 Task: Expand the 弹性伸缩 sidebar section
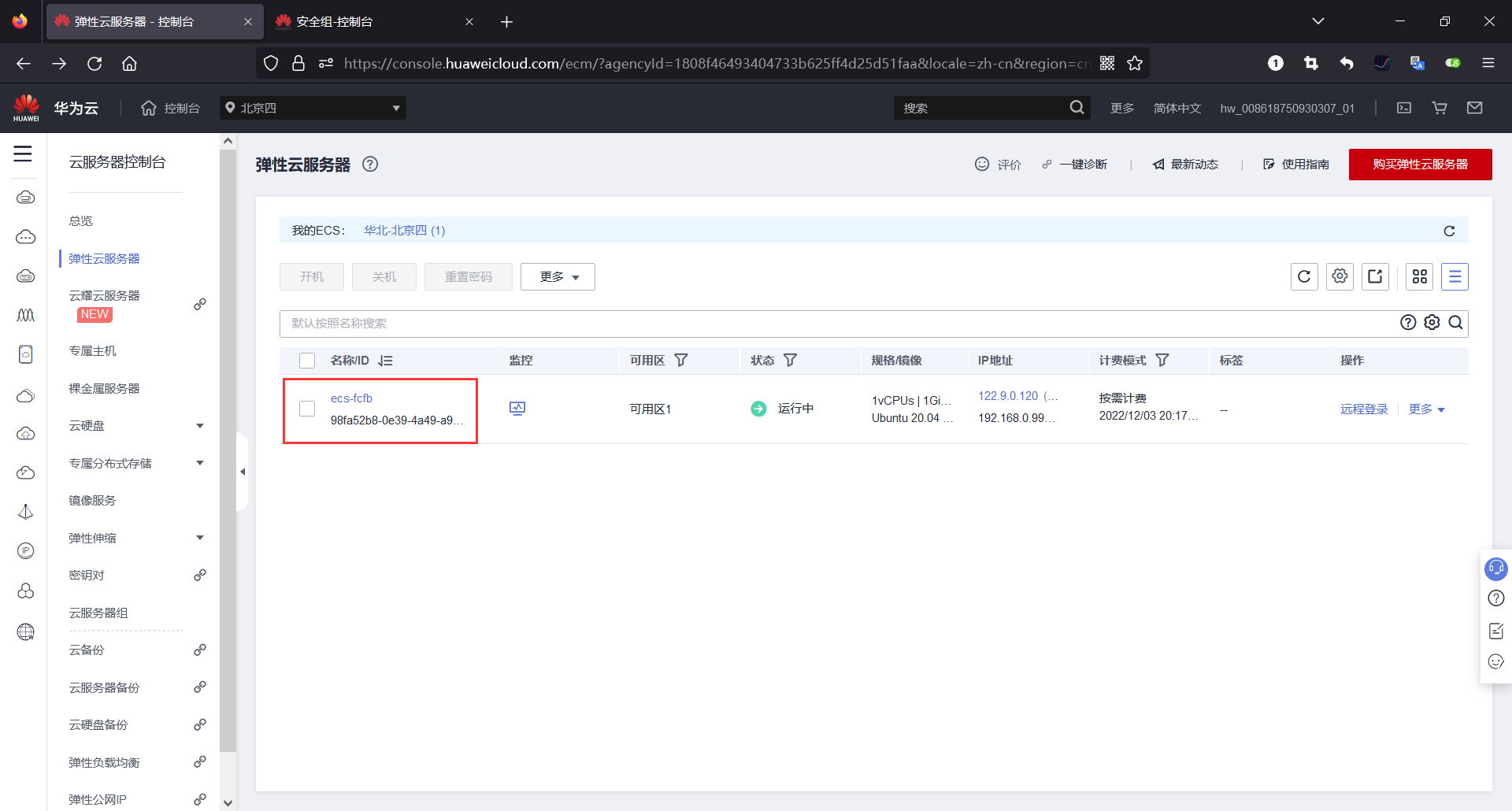click(200, 538)
